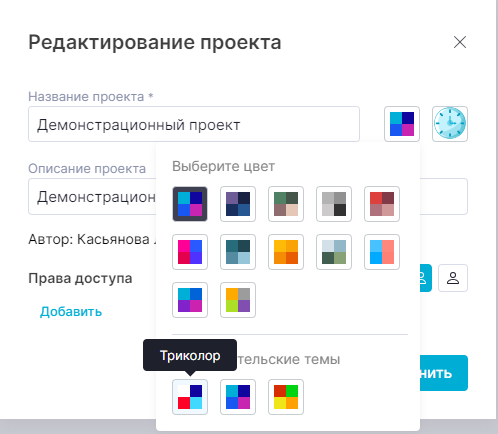Screen dimensions: 498x434
Task: Select the grayscale color theme
Action: pos(334,204)
